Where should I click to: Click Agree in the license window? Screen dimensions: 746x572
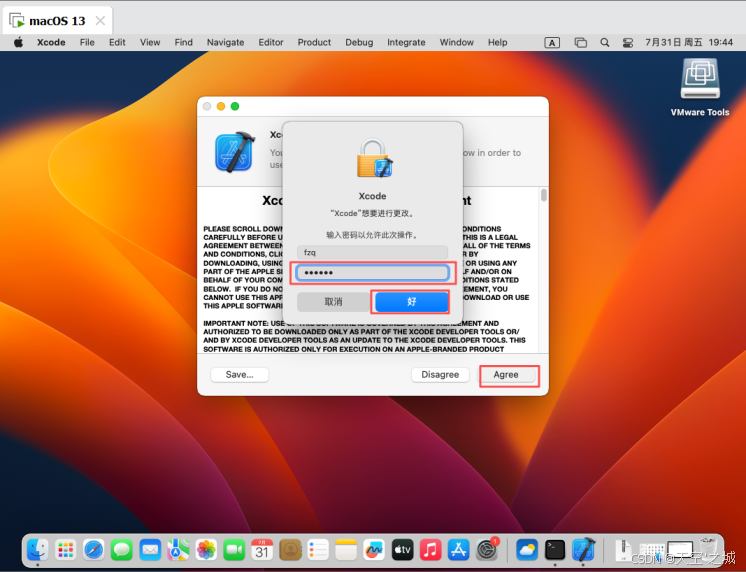(x=506, y=375)
